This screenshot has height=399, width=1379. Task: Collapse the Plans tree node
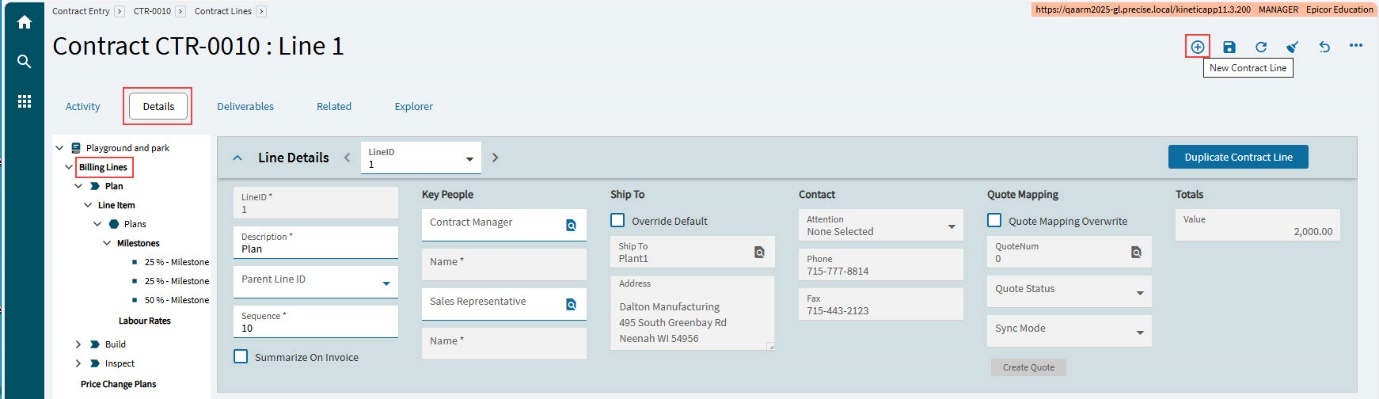click(x=98, y=224)
